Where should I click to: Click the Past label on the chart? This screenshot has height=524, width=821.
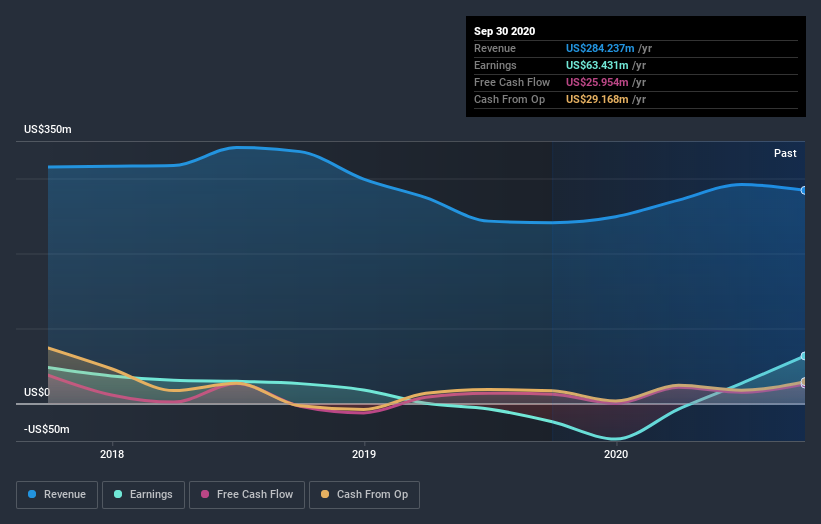(785, 153)
